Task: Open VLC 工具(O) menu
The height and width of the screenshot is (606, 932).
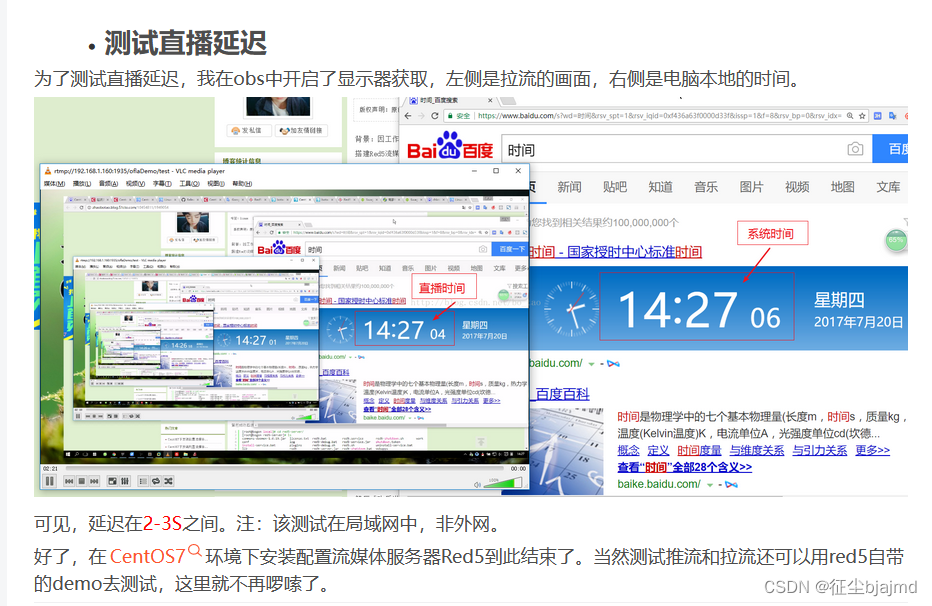Action: click(x=190, y=184)
